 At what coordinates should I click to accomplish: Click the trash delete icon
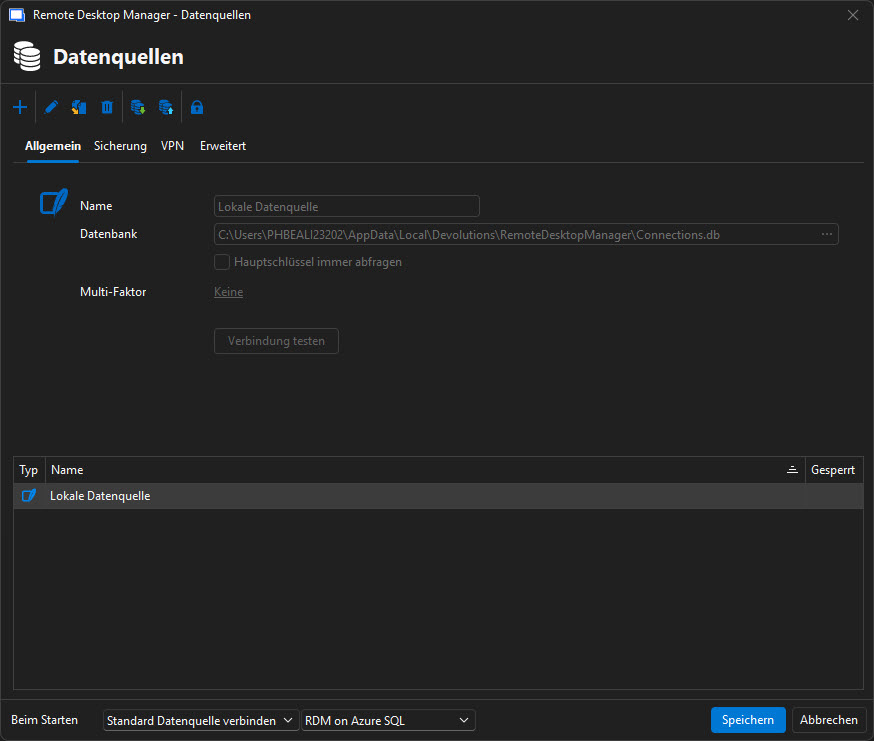pyautogui.click(x=107, y=107)
